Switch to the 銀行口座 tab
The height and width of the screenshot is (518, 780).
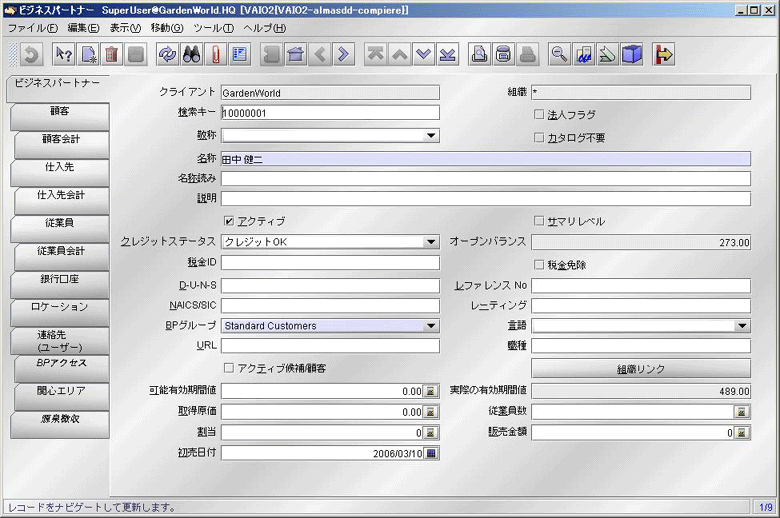pyautogui.click(x=60, y=284)
